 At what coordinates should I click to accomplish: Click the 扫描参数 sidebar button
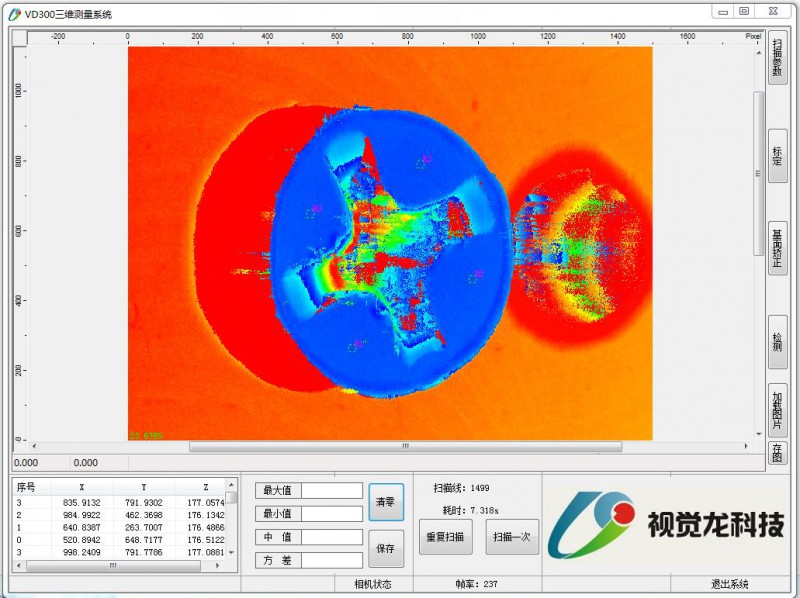777,58
